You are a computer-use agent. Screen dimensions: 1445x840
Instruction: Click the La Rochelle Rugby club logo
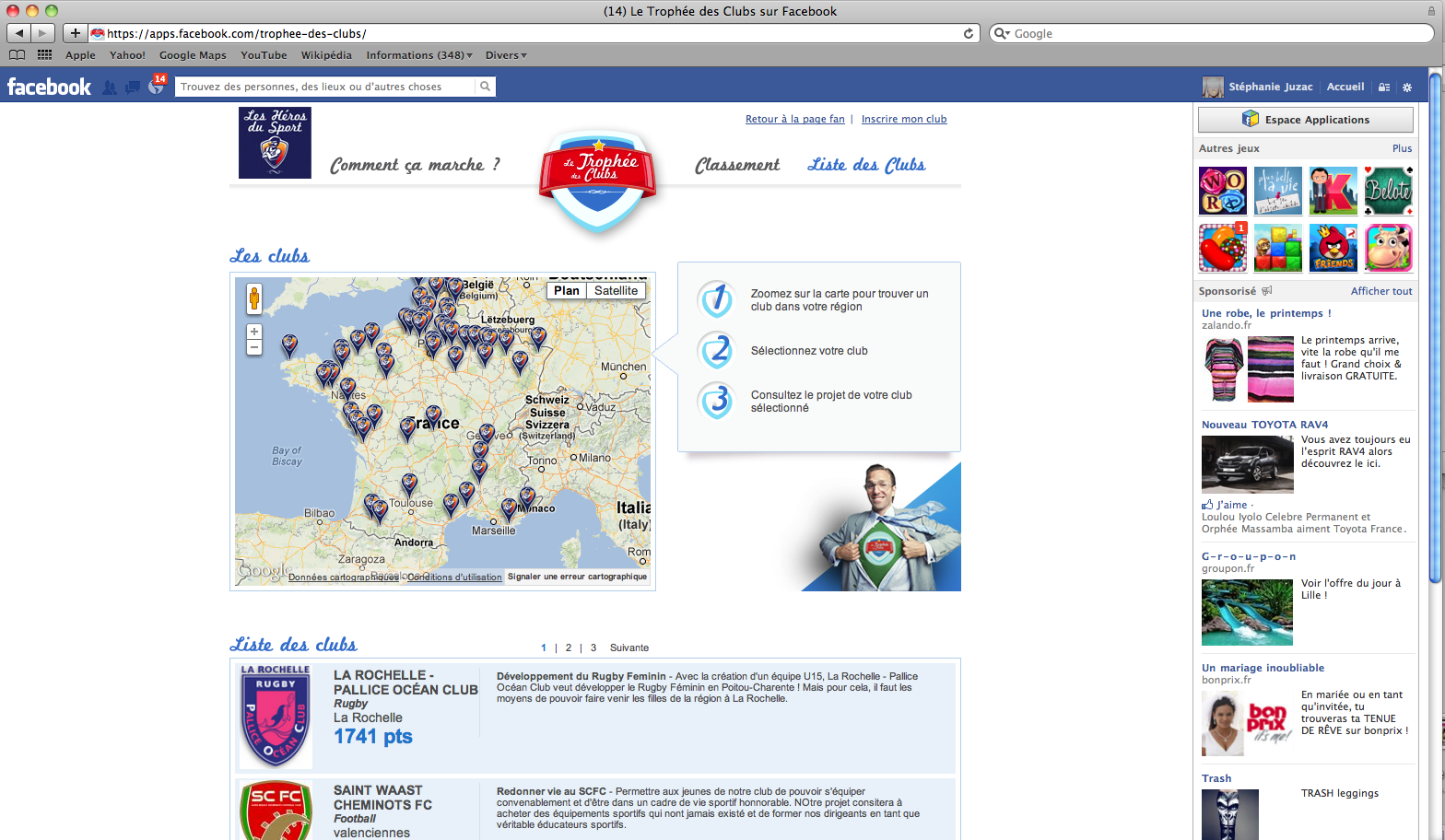tap(276, 717)
